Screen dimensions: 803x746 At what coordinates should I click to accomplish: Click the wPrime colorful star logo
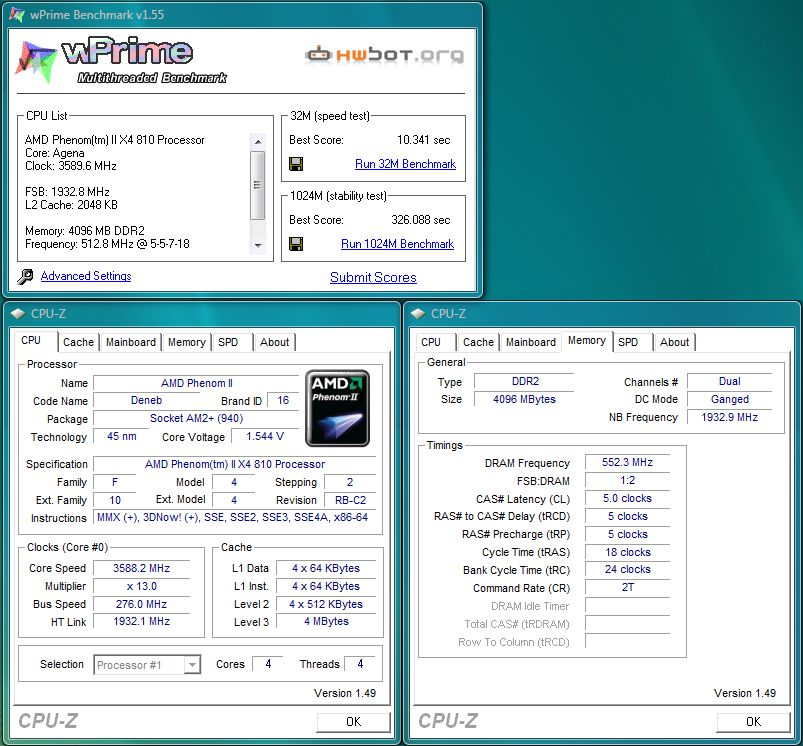[x=35, y=61]
